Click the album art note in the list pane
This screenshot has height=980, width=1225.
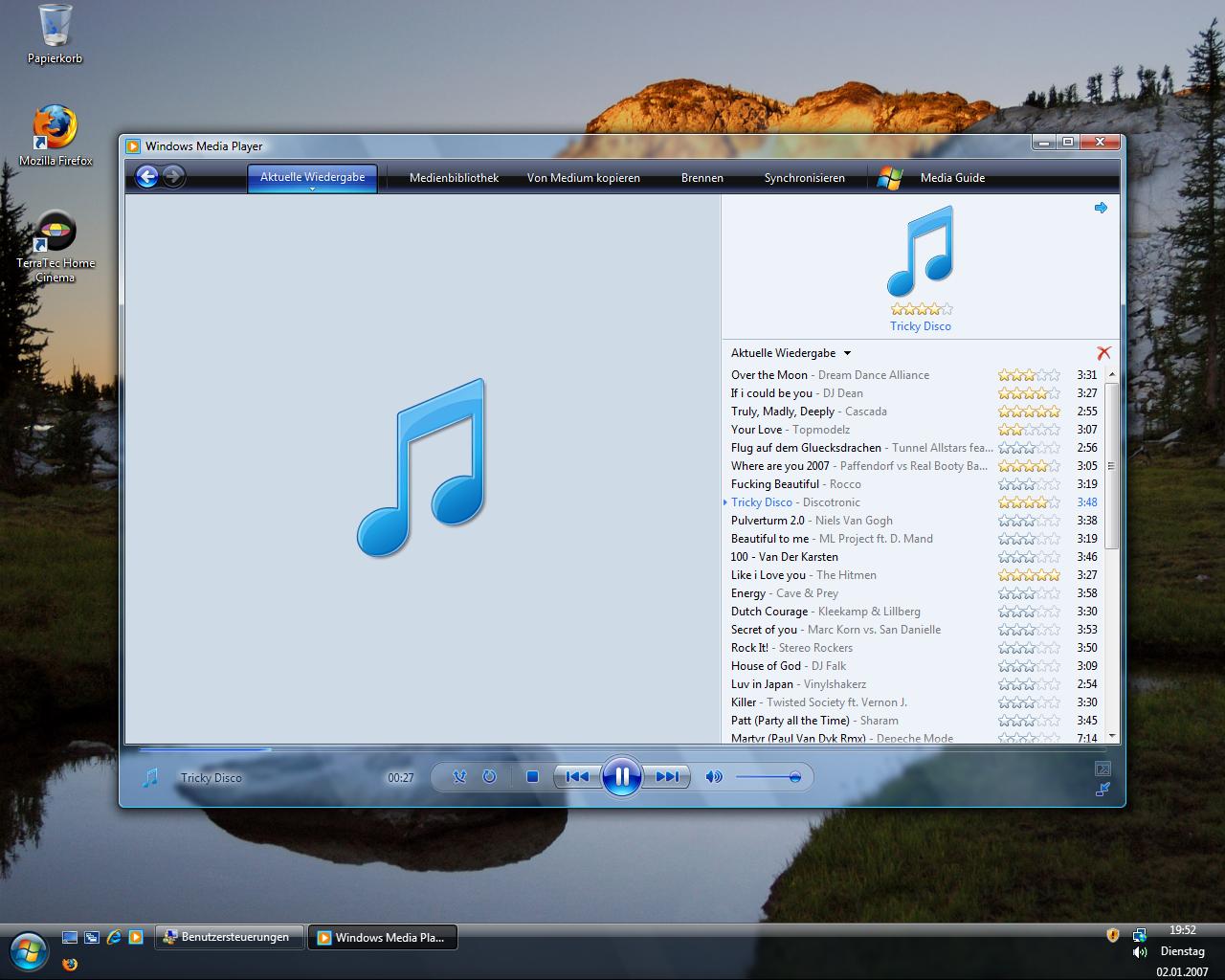(x=921, y=252)
